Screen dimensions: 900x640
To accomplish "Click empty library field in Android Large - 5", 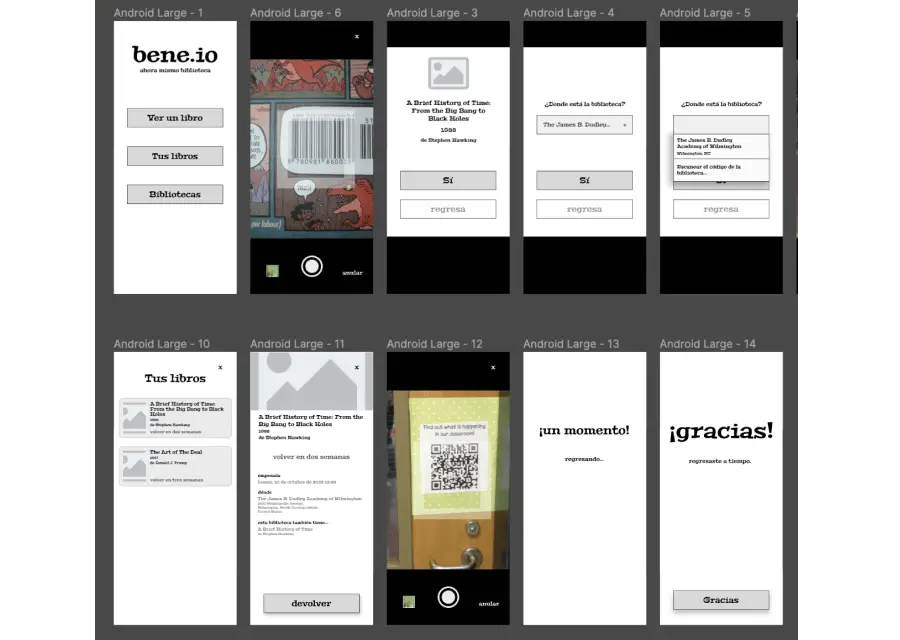I will pos(721,124).
